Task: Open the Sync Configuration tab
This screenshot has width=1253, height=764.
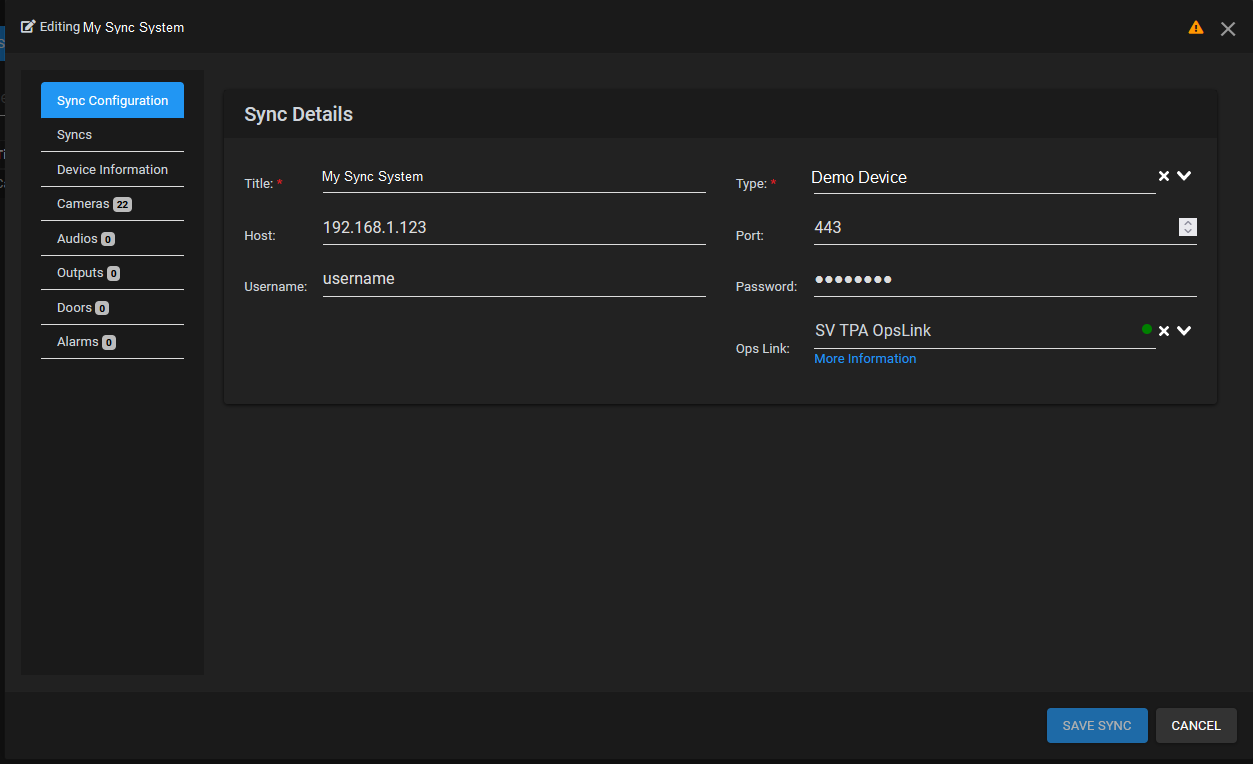Action: pyautogui.click(x=112, y=100)
